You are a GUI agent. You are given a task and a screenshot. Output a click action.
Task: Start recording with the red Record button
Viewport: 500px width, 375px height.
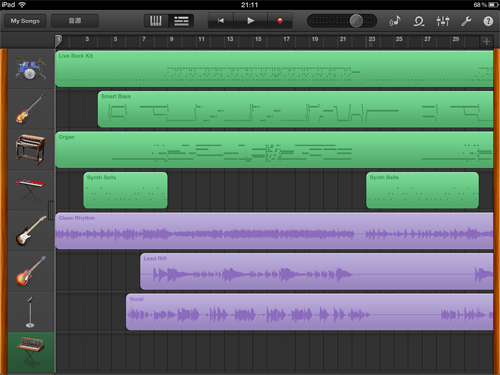[280, 21]
